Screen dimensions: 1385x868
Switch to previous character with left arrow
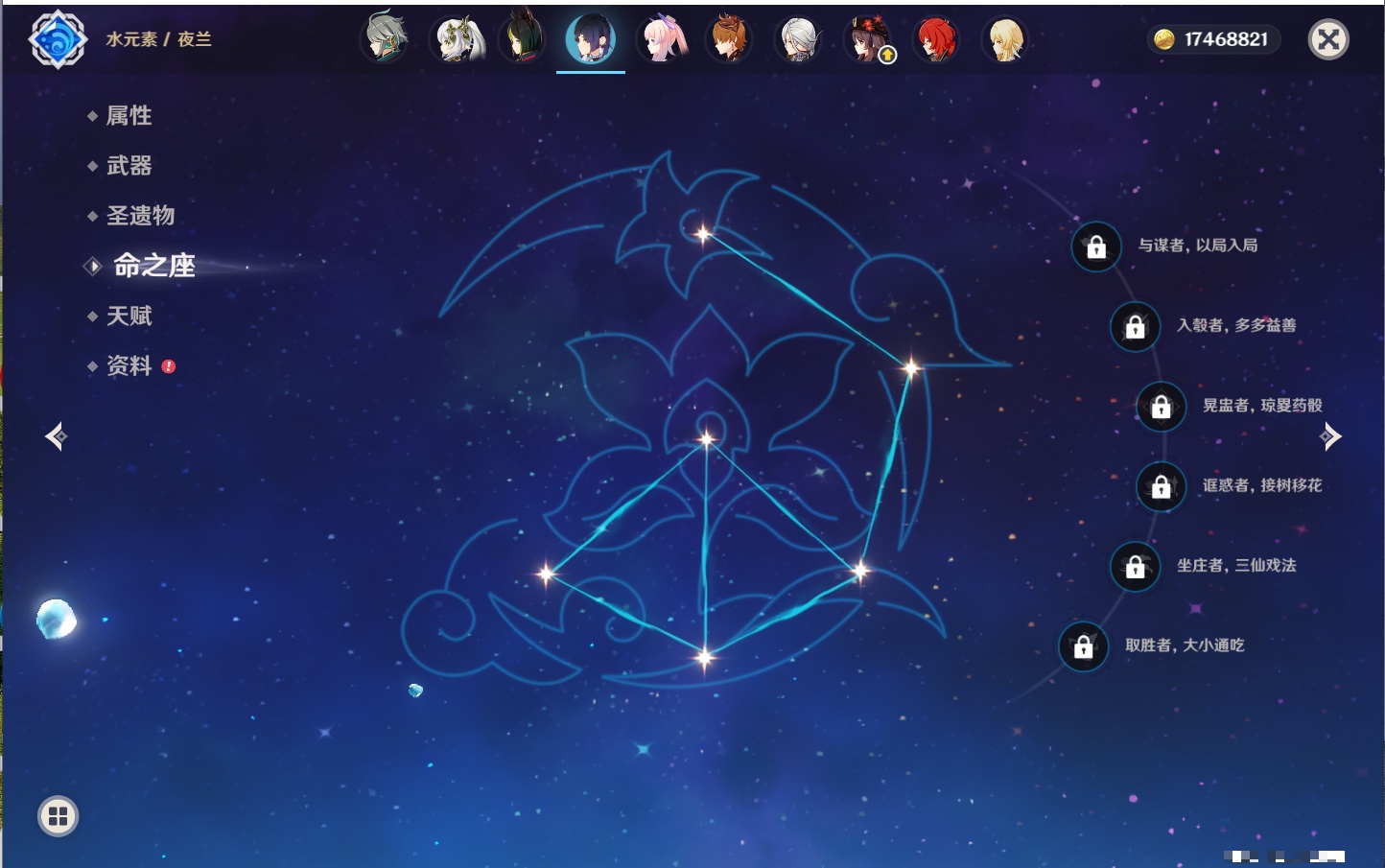[x=56, y=436]
